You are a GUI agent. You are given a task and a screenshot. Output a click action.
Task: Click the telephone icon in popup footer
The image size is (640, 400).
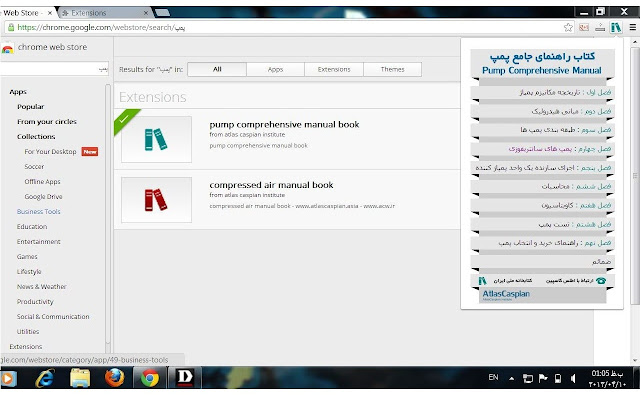[601, 280]
